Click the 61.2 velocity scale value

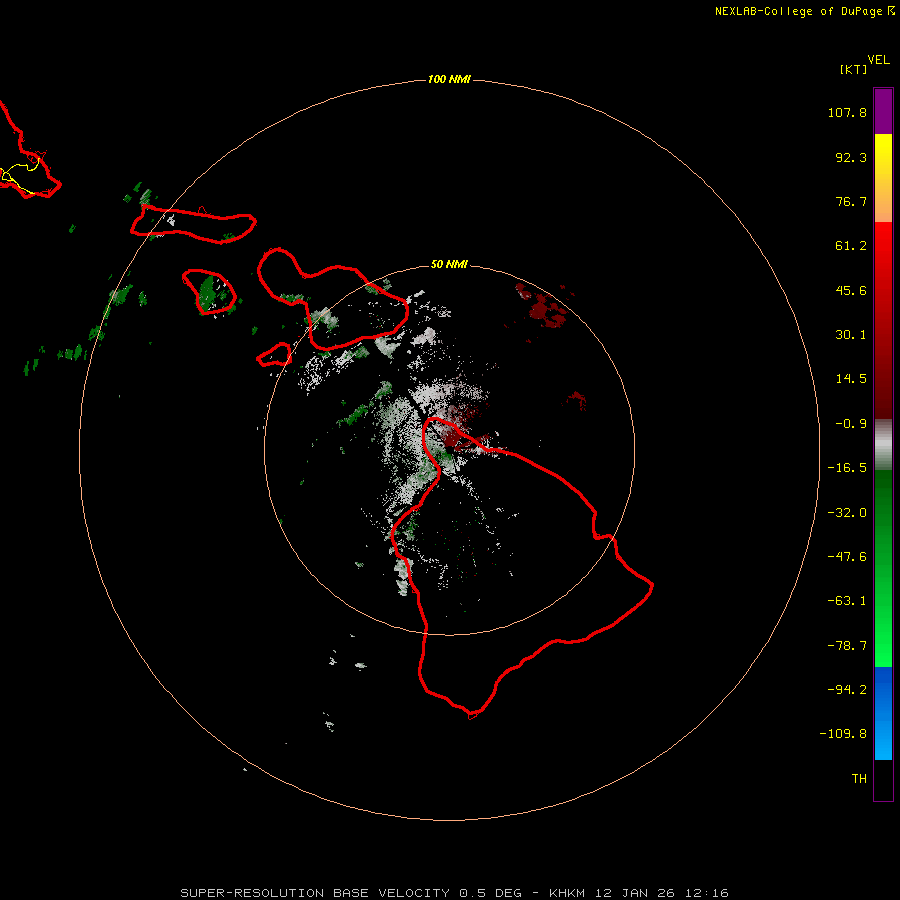pos(851,246)
